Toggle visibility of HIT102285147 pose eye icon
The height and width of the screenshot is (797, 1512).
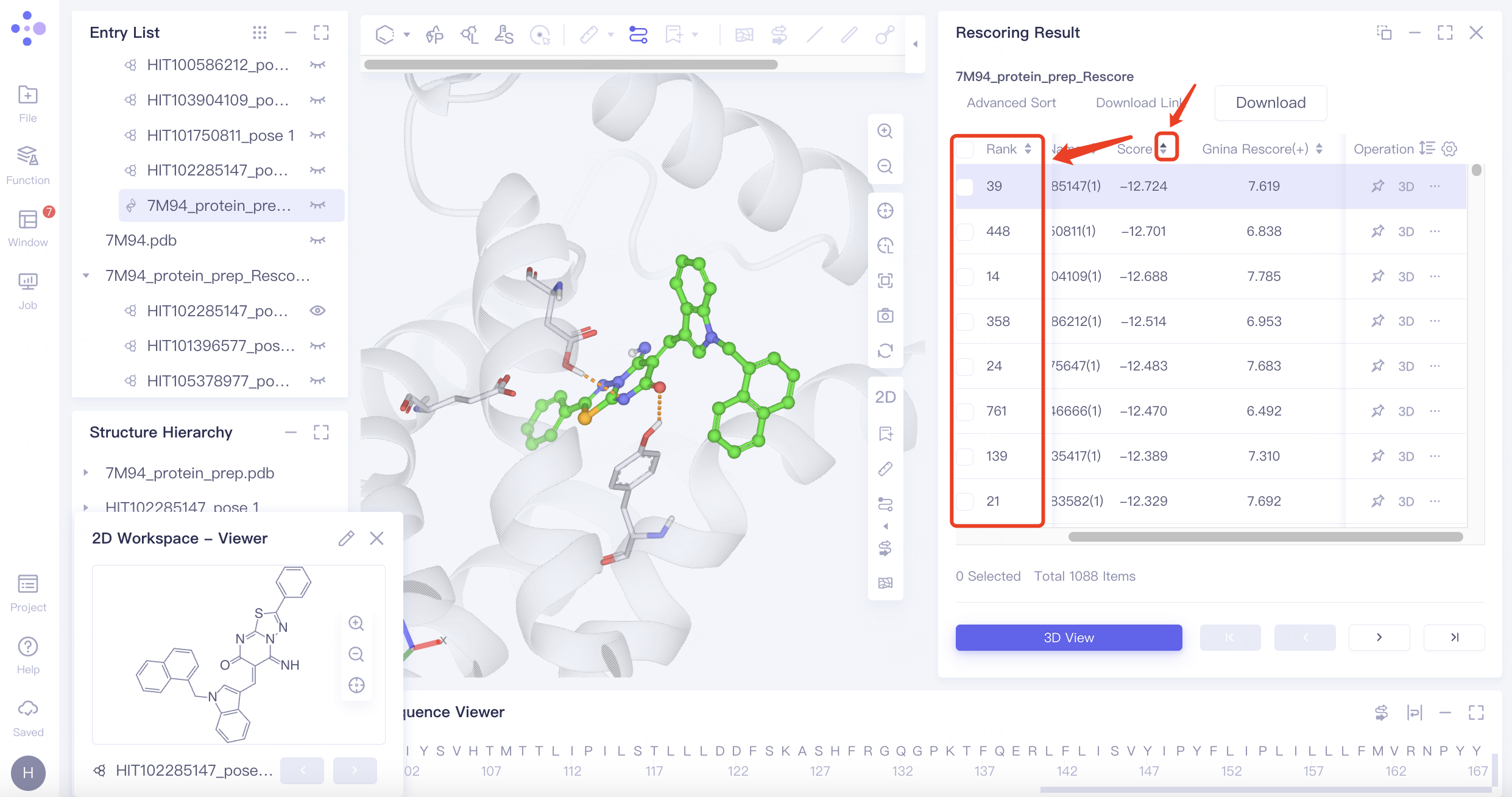point(317,311)
